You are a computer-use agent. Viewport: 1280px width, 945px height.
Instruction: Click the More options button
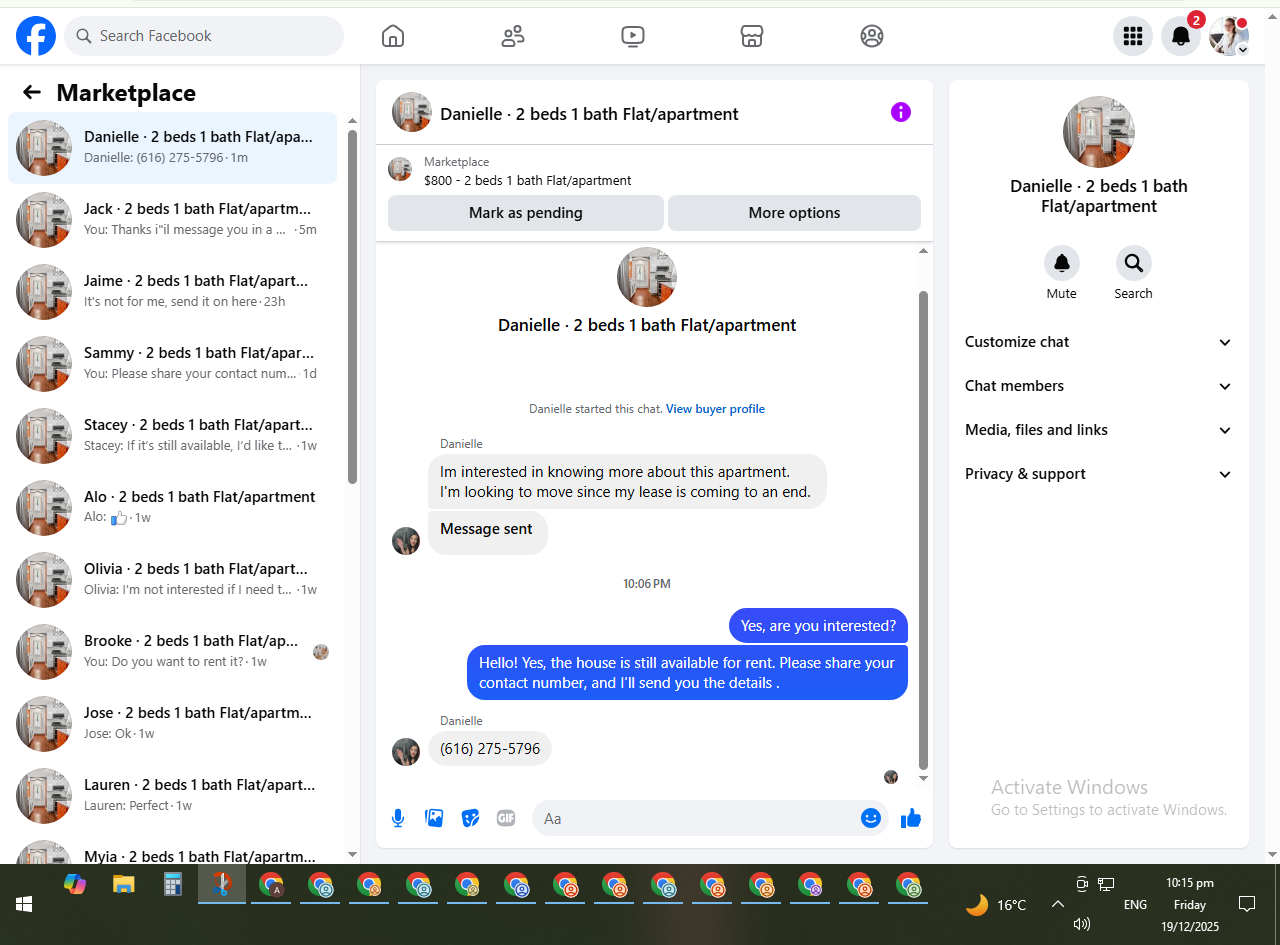click(794, 213)
